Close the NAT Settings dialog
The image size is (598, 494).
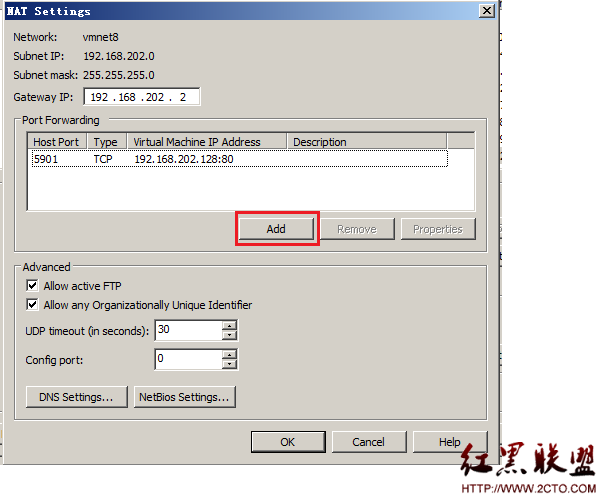pyautogui.click(x=487, y=10)
